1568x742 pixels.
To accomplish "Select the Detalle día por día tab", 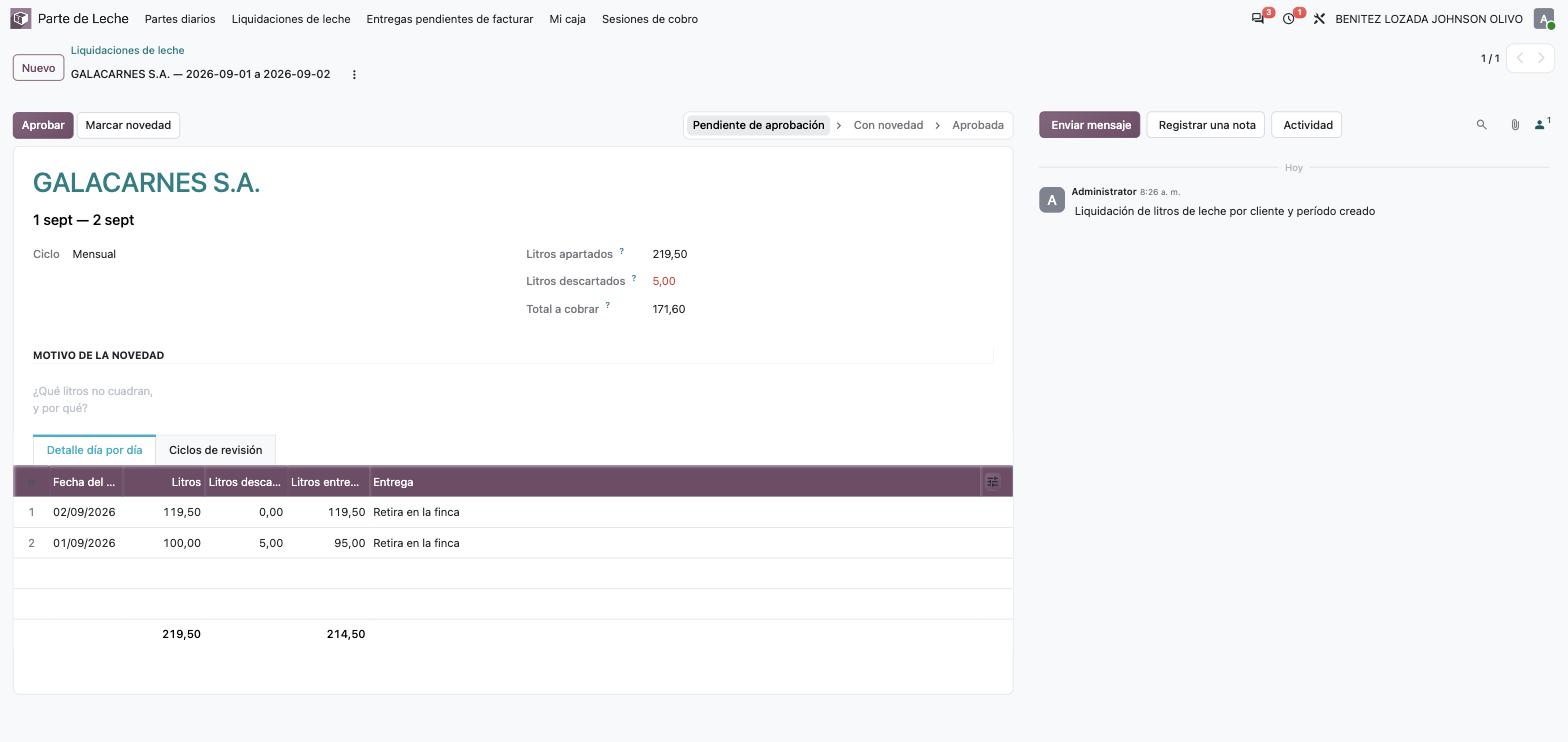I will pyautogui.click(x=94, y=450).
